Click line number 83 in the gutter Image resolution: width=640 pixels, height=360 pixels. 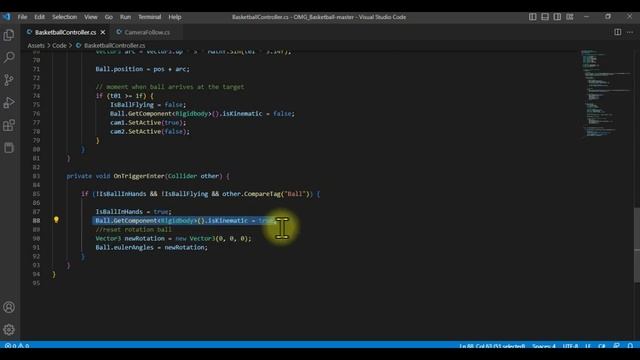pos(36,176)
